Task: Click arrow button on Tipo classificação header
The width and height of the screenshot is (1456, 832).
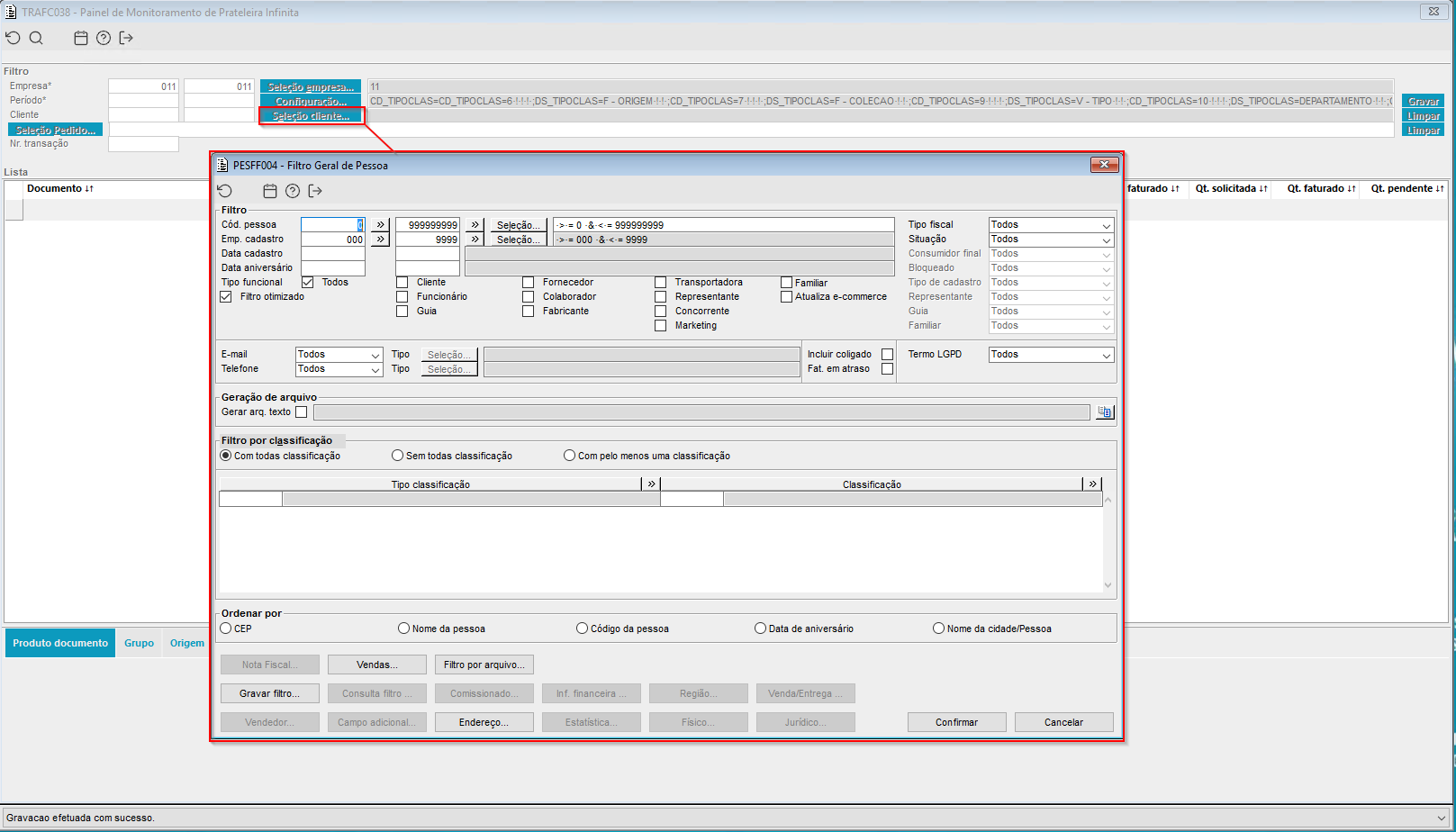Action: point(652,484)
